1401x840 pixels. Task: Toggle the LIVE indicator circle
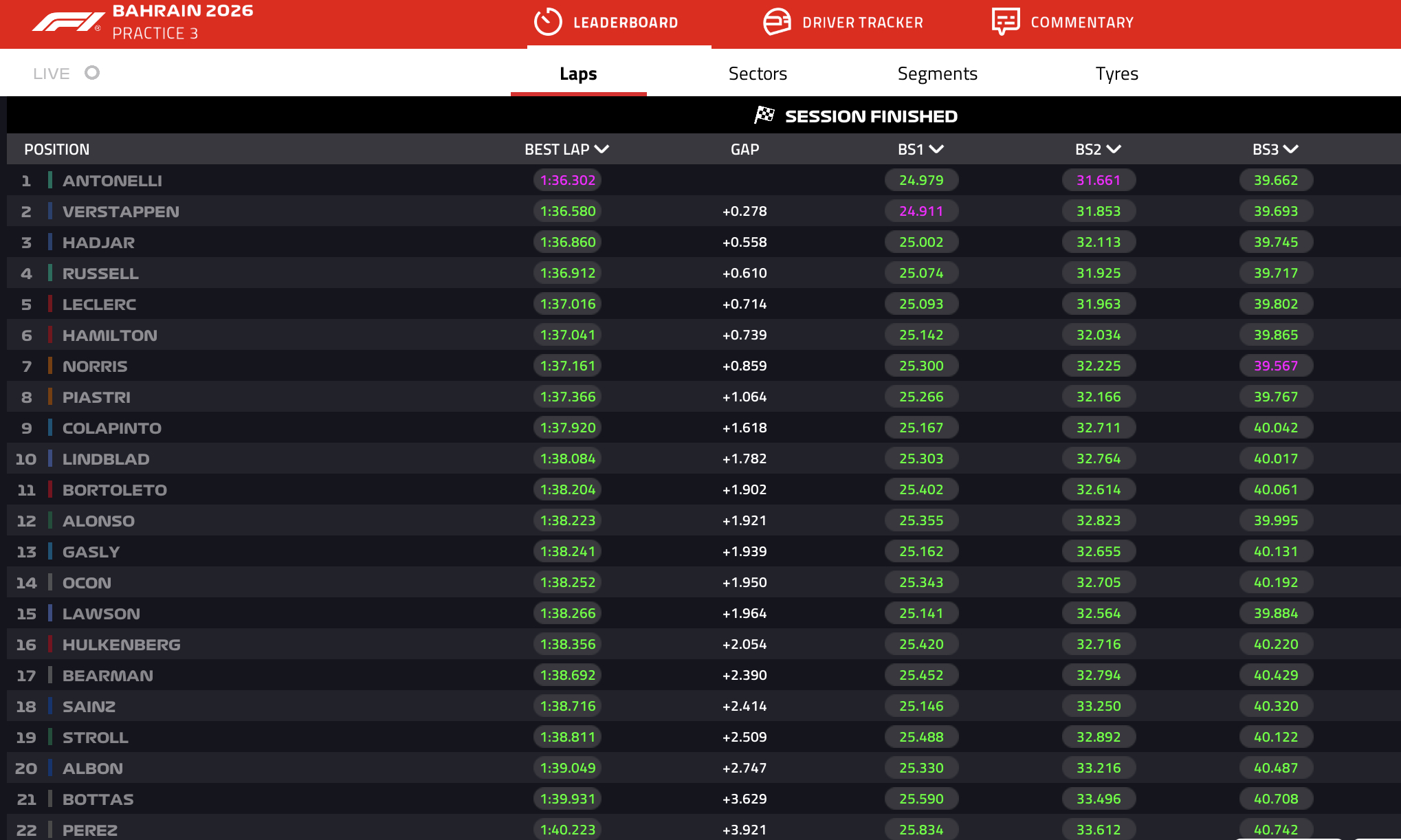pyautogui.click(x=92, y=73)
